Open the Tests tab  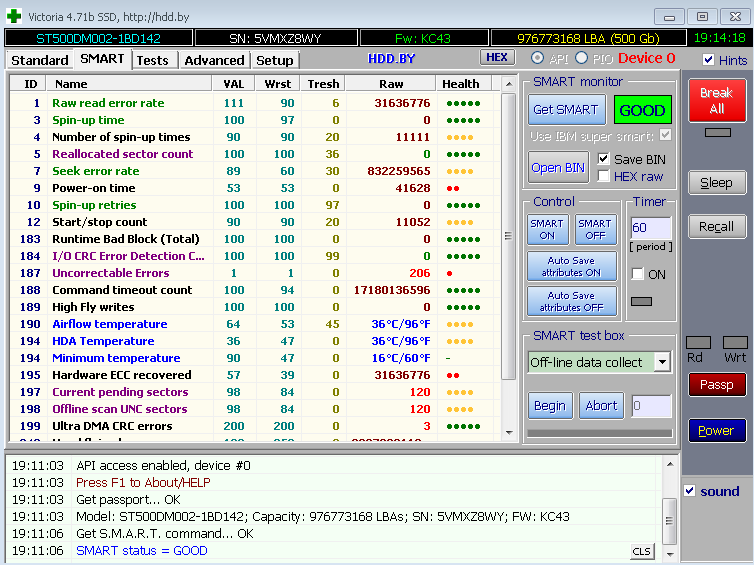pyautogui.click(x=152, y=61)
